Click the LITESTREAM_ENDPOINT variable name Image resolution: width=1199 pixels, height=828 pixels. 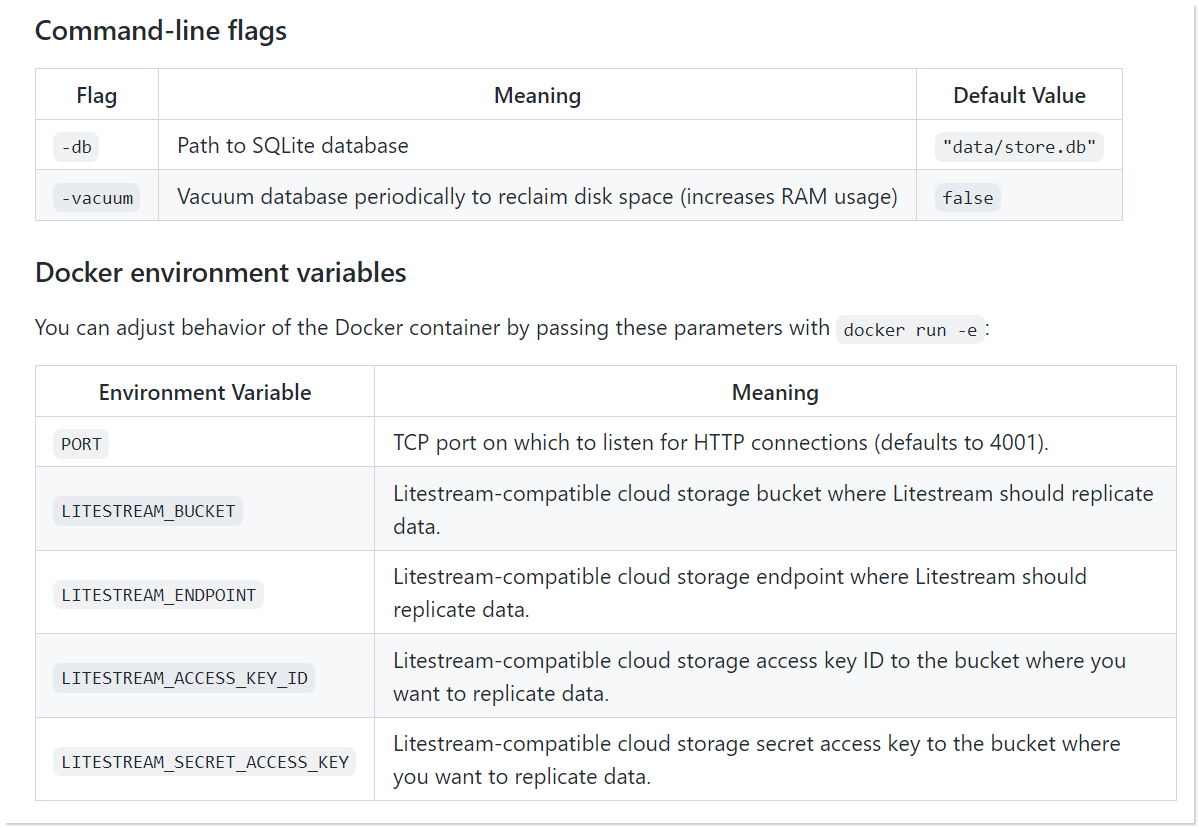158,595
